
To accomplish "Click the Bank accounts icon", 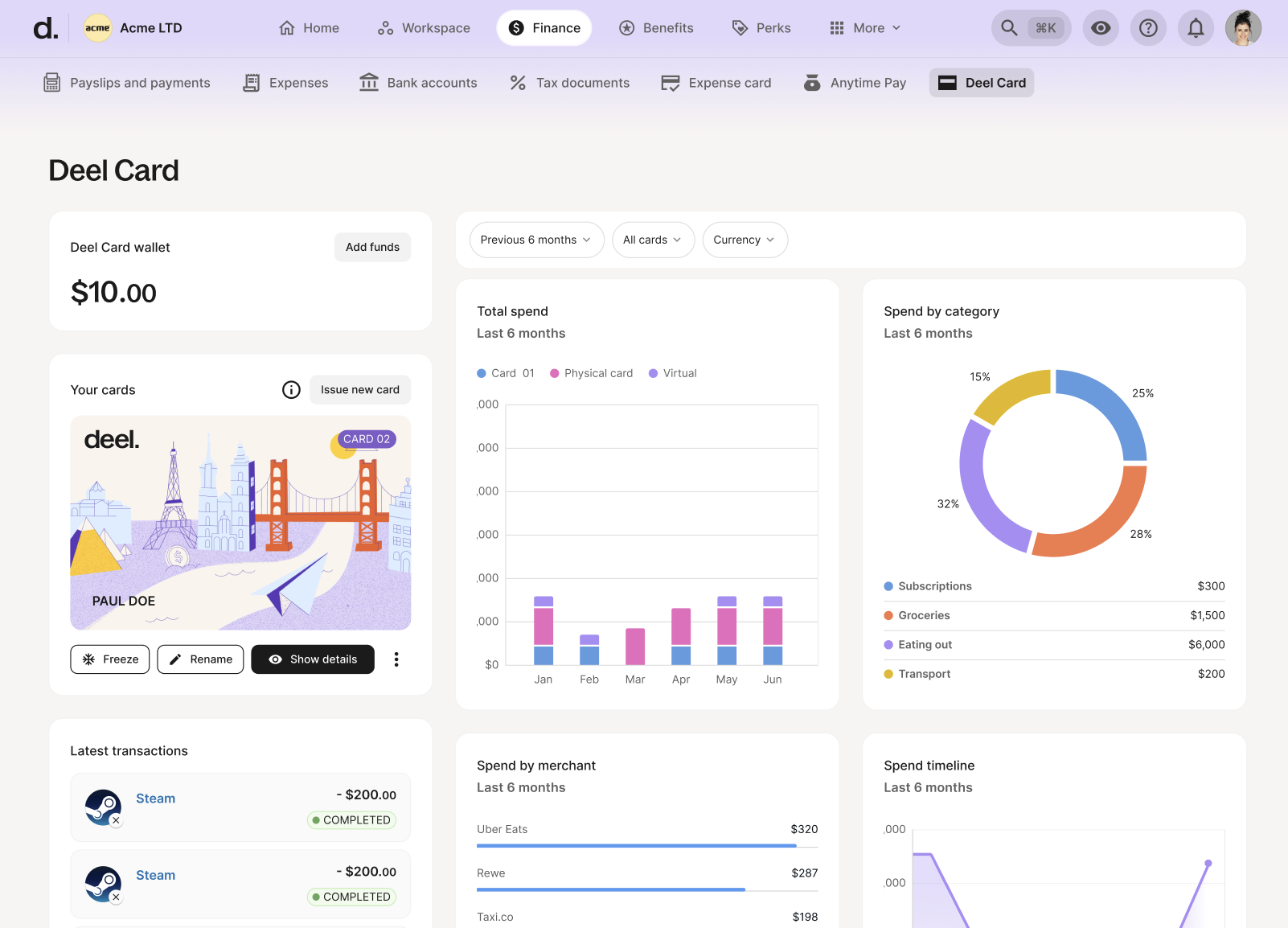I will [x=369, y=82].
